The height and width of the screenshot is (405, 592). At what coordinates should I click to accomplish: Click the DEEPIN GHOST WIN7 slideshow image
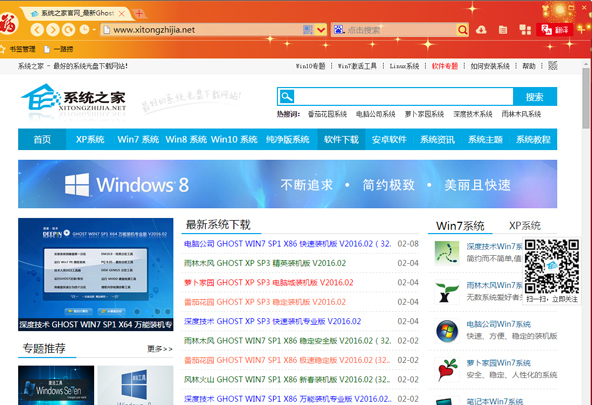[x=96, y=274]
